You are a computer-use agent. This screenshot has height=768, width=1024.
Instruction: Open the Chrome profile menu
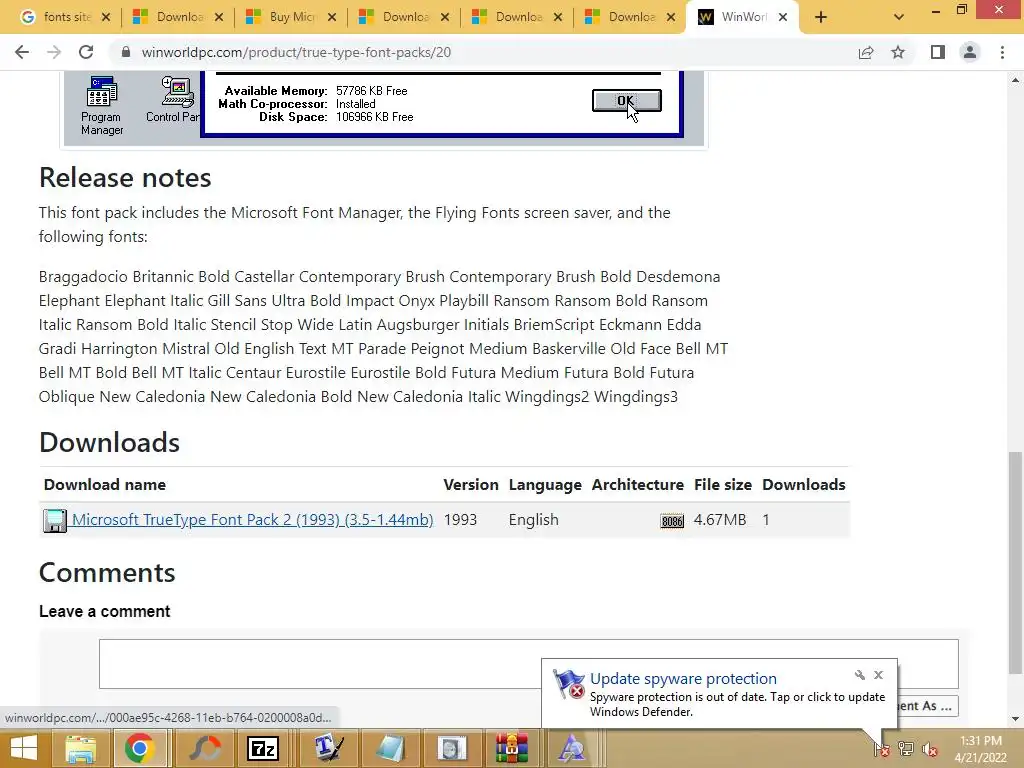[x=970, y=52]
